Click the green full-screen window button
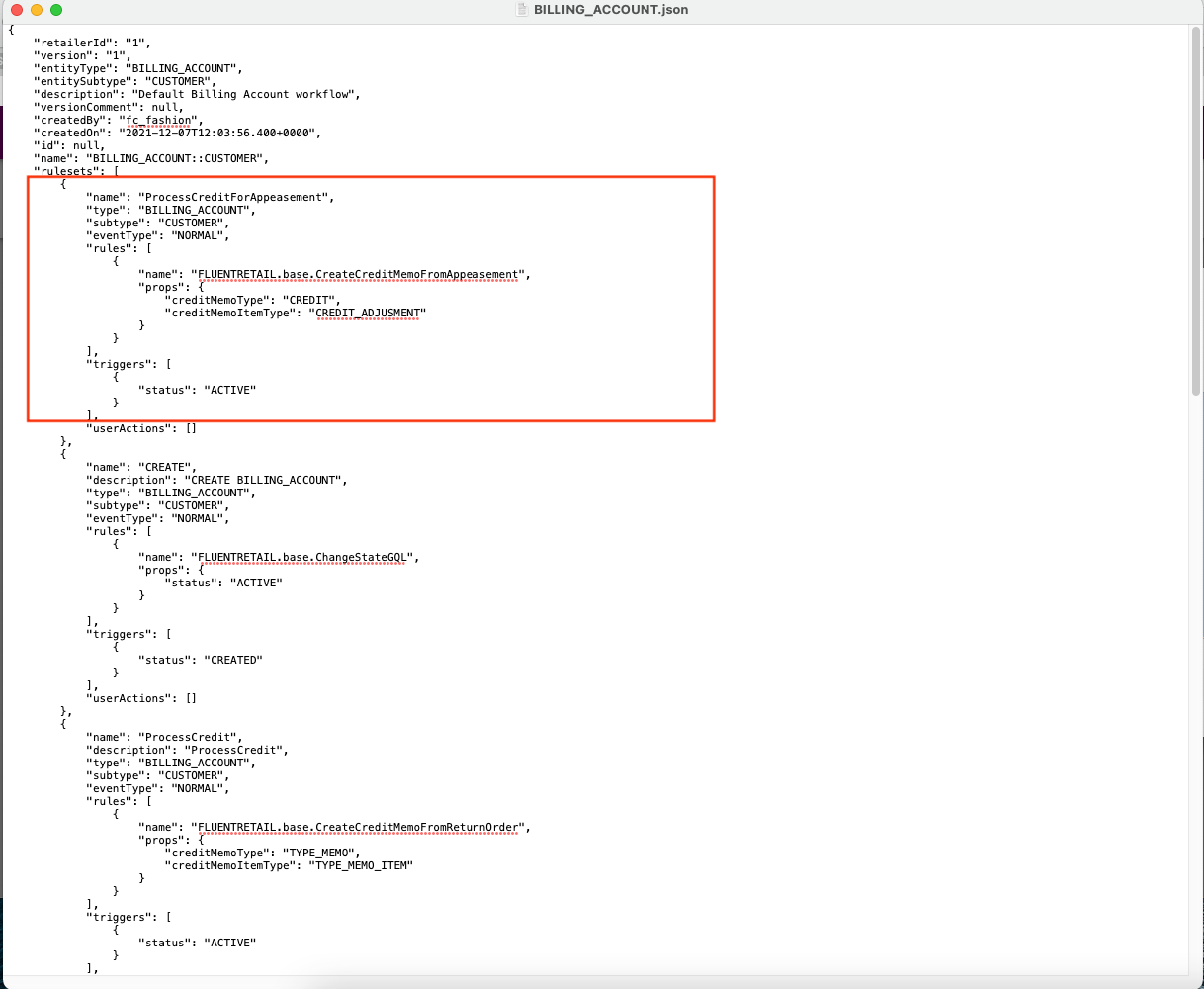This screenshot has width=1204, height=989. [x=56, y=10]
